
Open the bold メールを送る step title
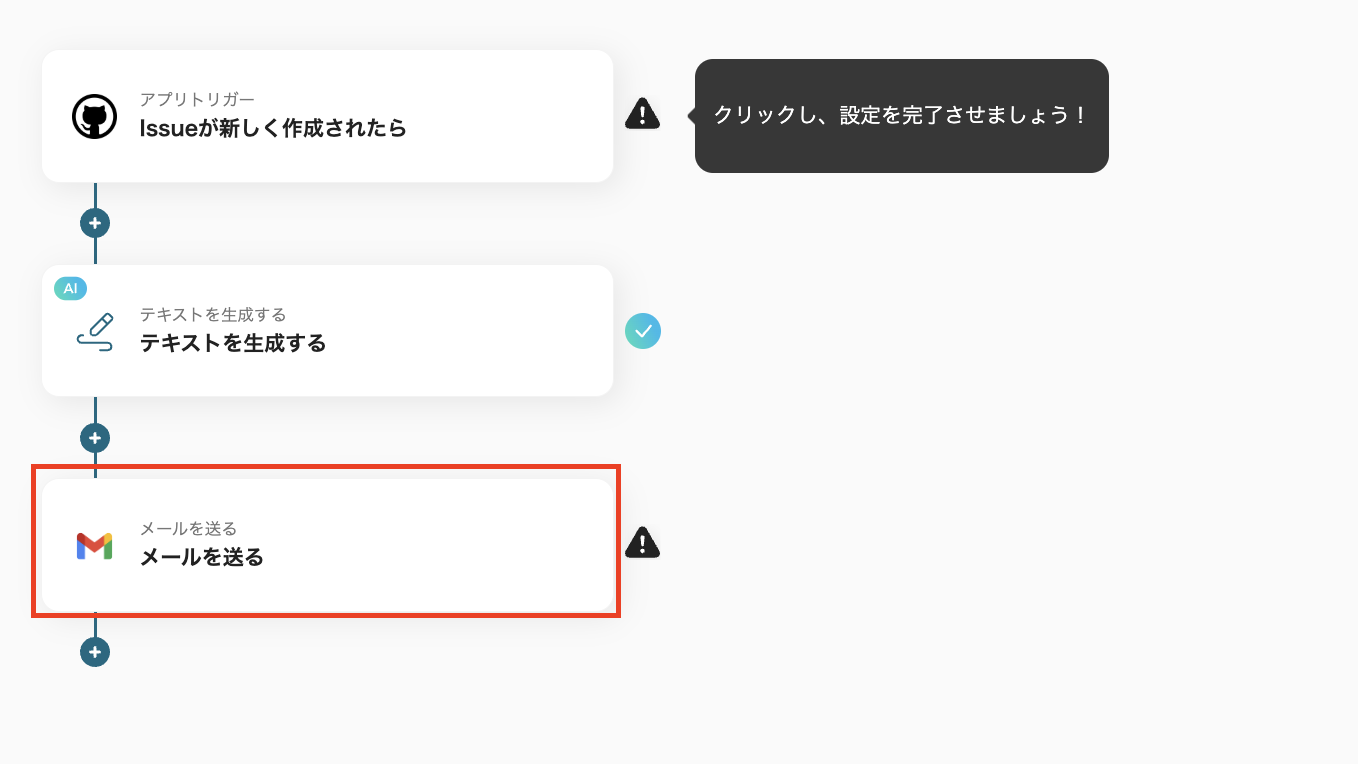coord(202,557)
